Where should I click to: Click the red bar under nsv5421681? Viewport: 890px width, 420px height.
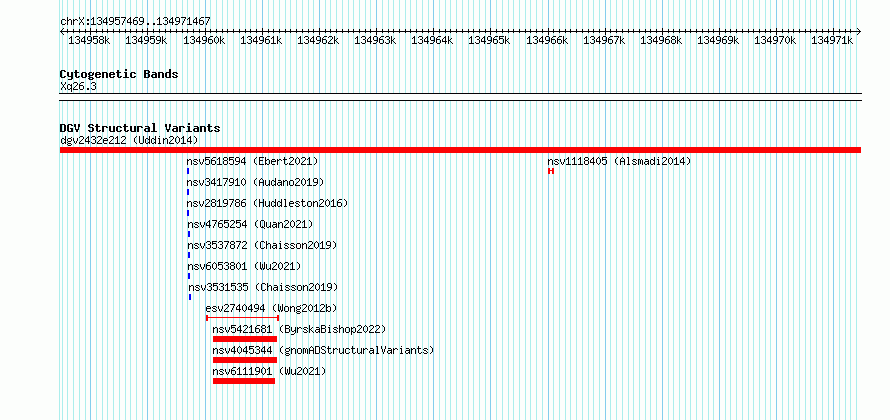(x=245, y=339)
